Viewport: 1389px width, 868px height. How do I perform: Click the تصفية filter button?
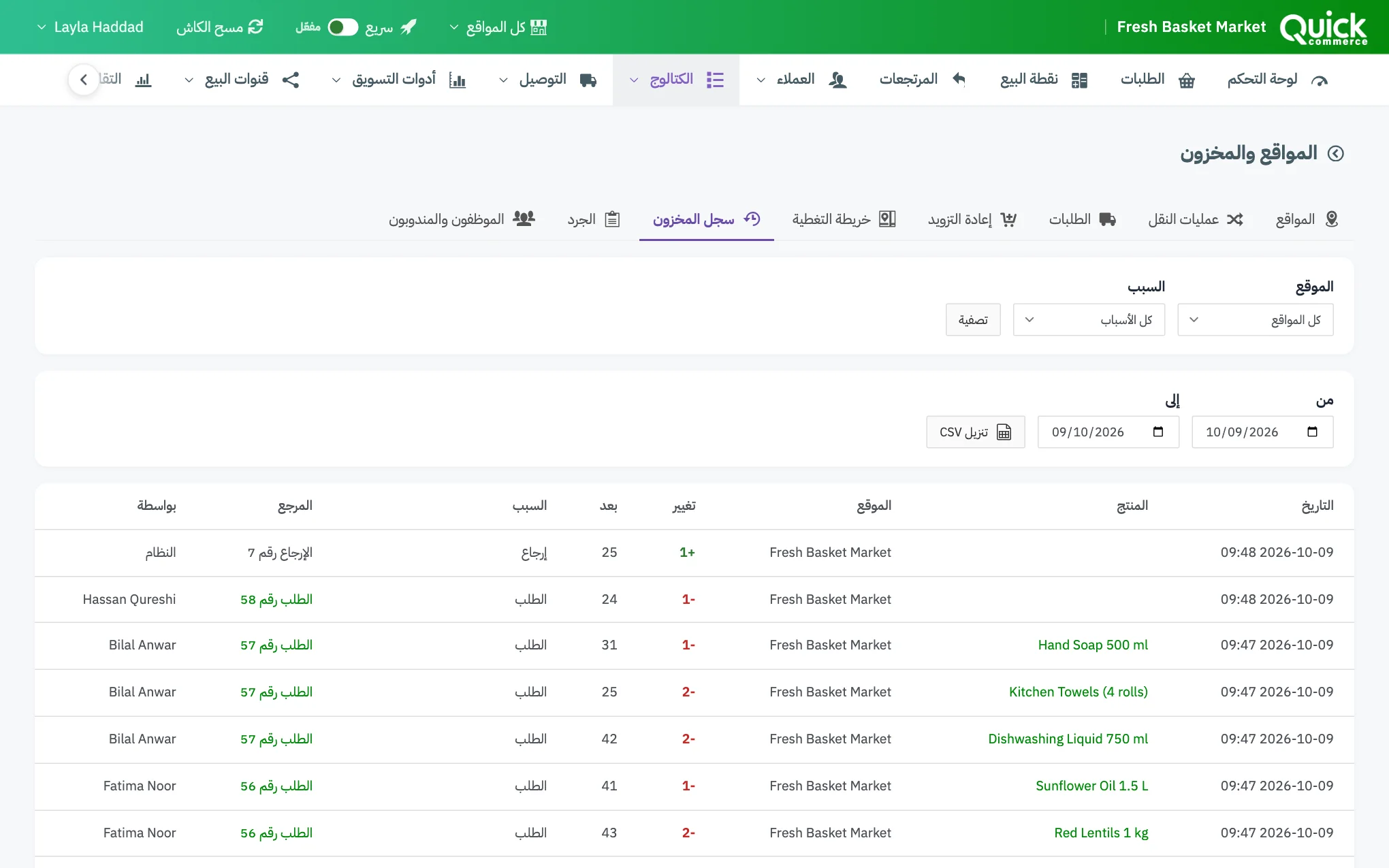[x=973, y=320]
